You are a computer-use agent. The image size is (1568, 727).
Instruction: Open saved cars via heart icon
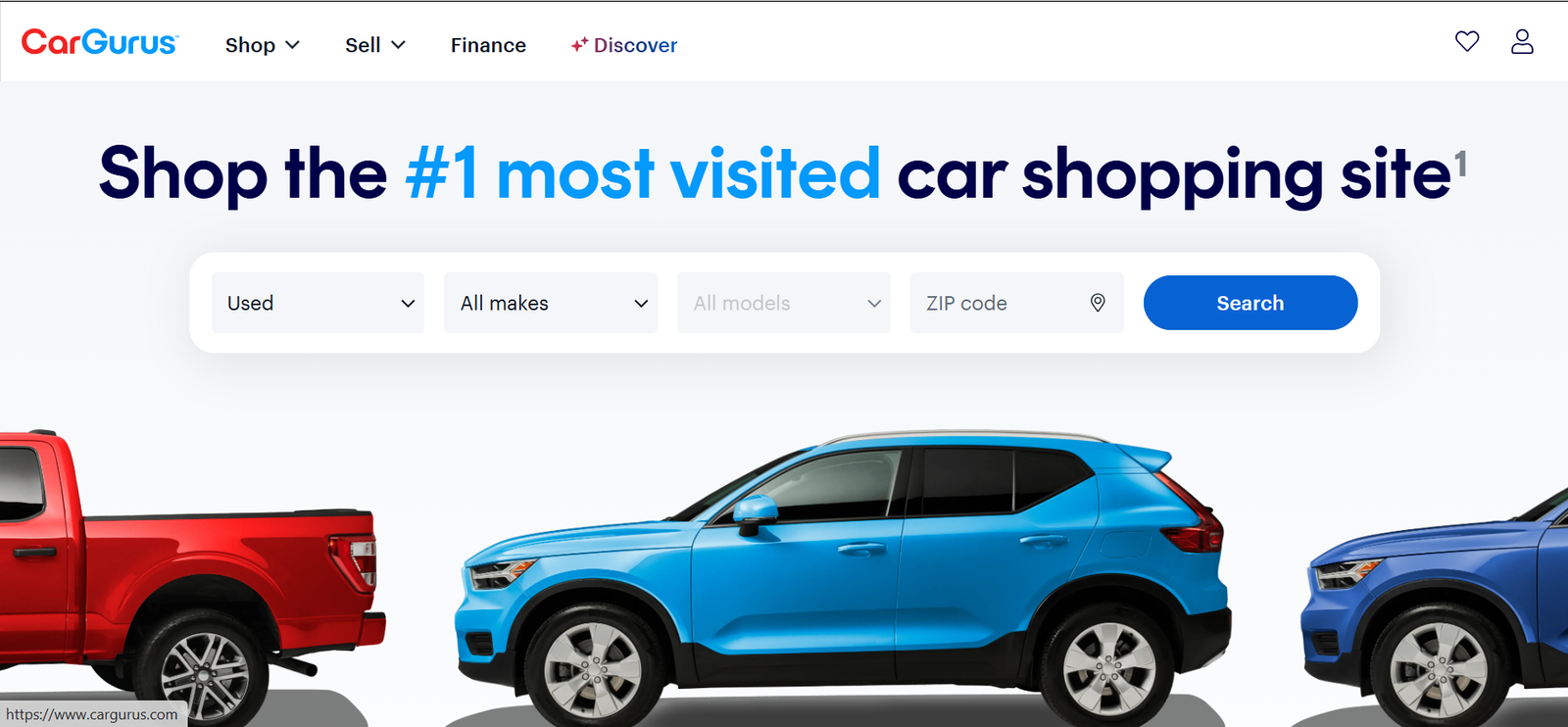[x=1466, y=41]
